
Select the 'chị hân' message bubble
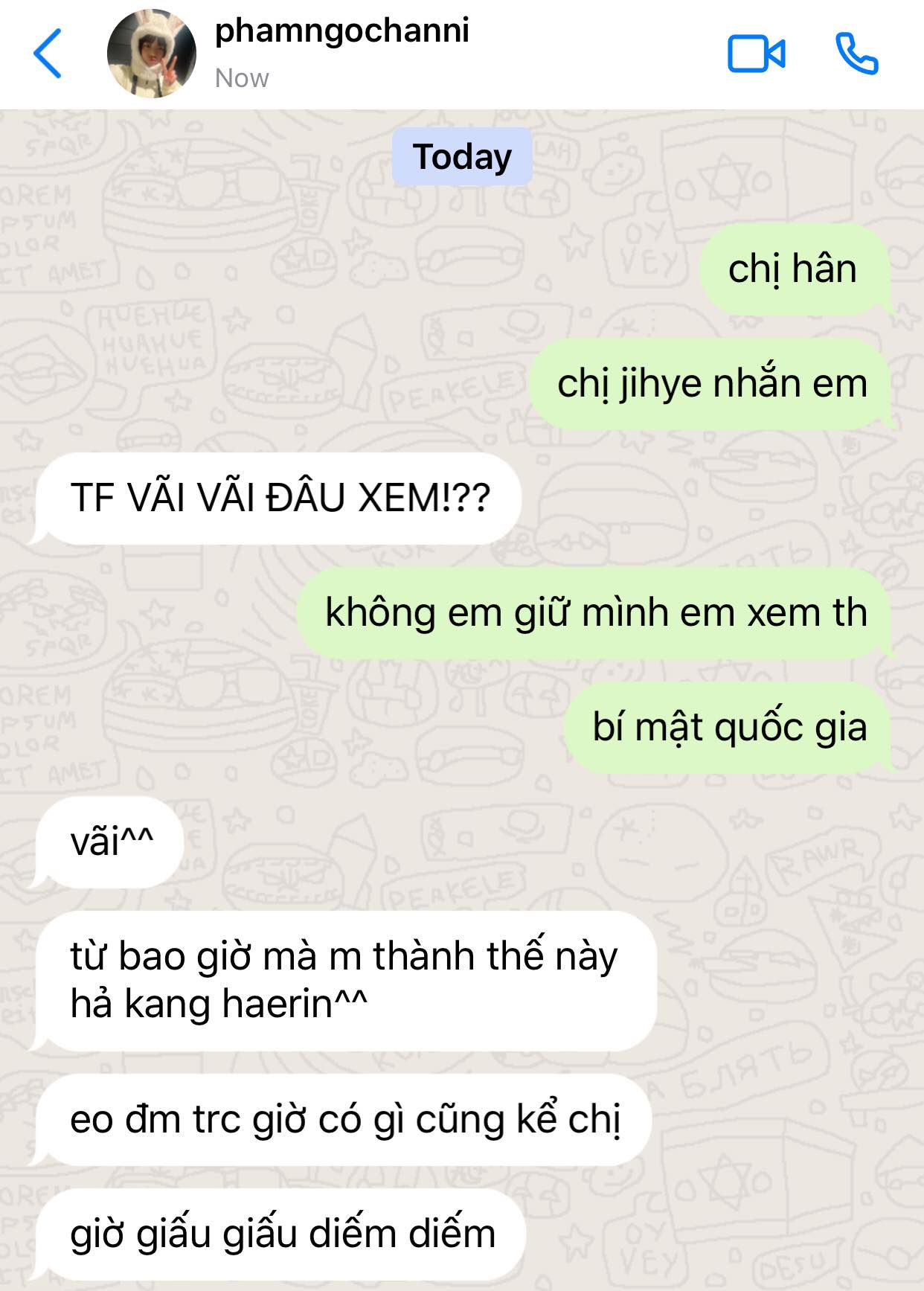click(x=793, y=269)
